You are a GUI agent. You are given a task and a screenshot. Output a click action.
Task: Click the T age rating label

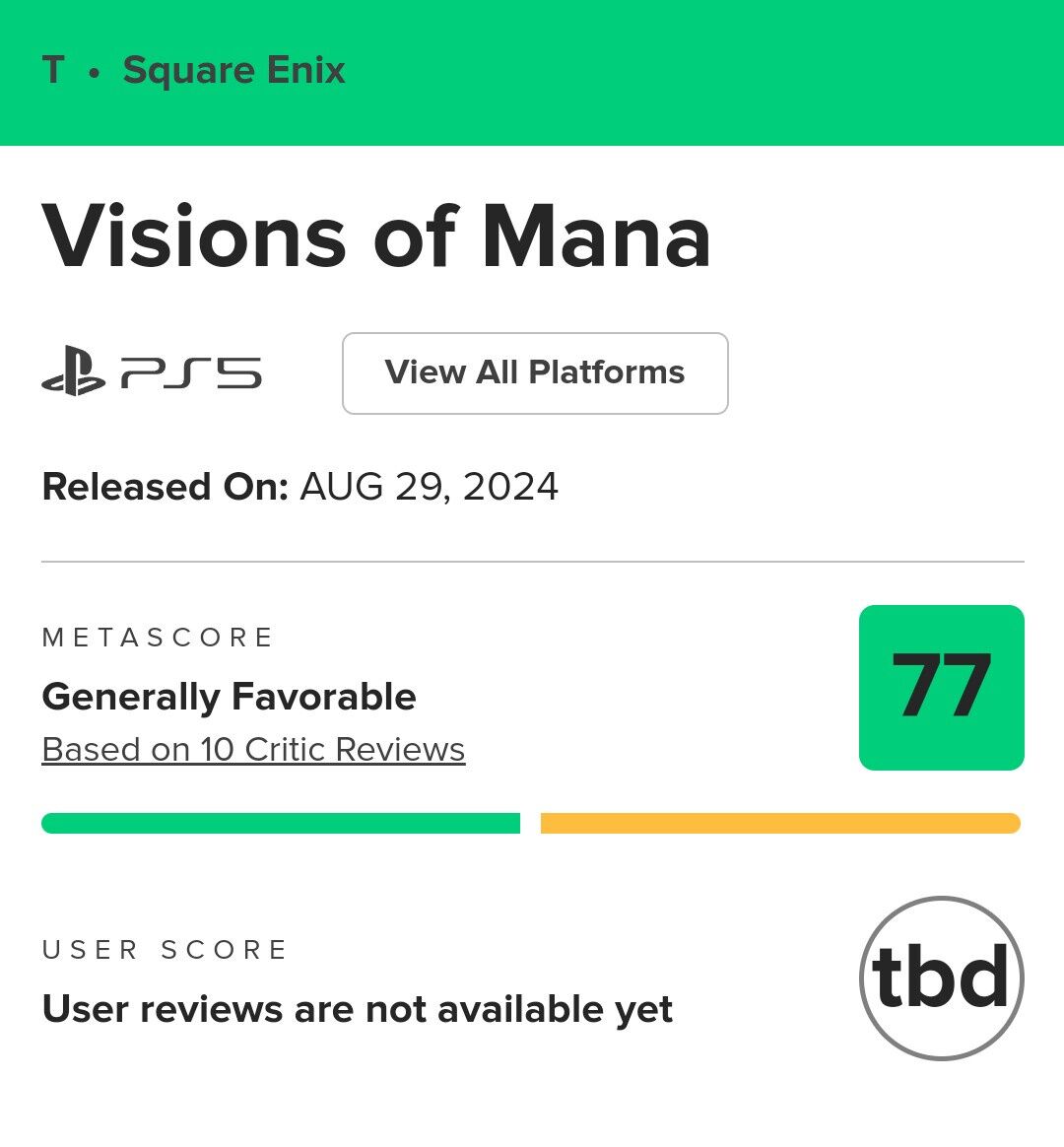pos(53,71)
